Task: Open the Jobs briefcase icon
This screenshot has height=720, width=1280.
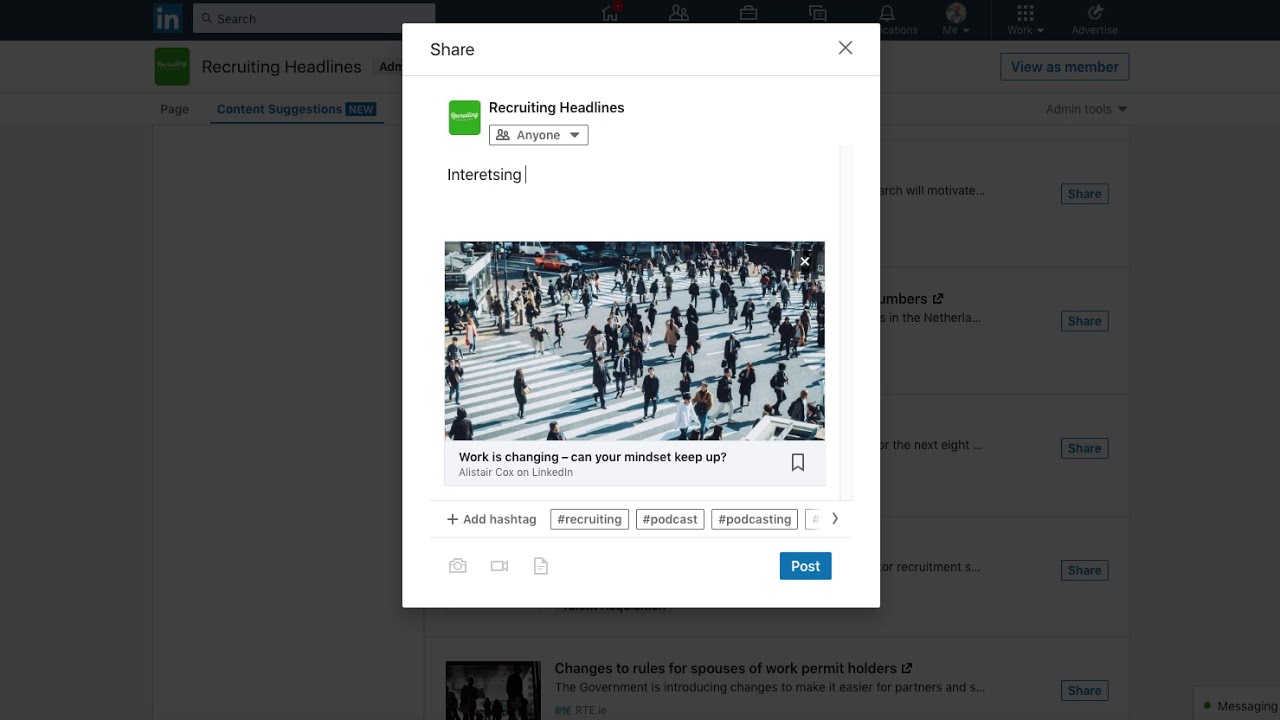Action: 748,13
